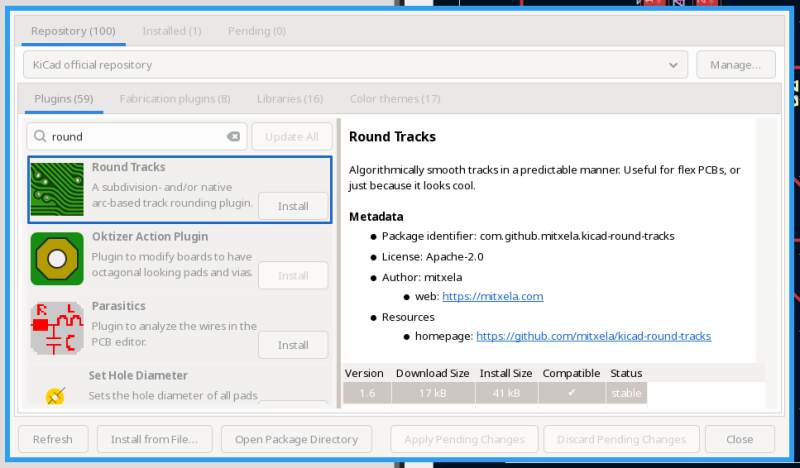This screenshot has height=468, width=800.
Task: Click the Package identifier metadata line
Action: click(528, 236)
